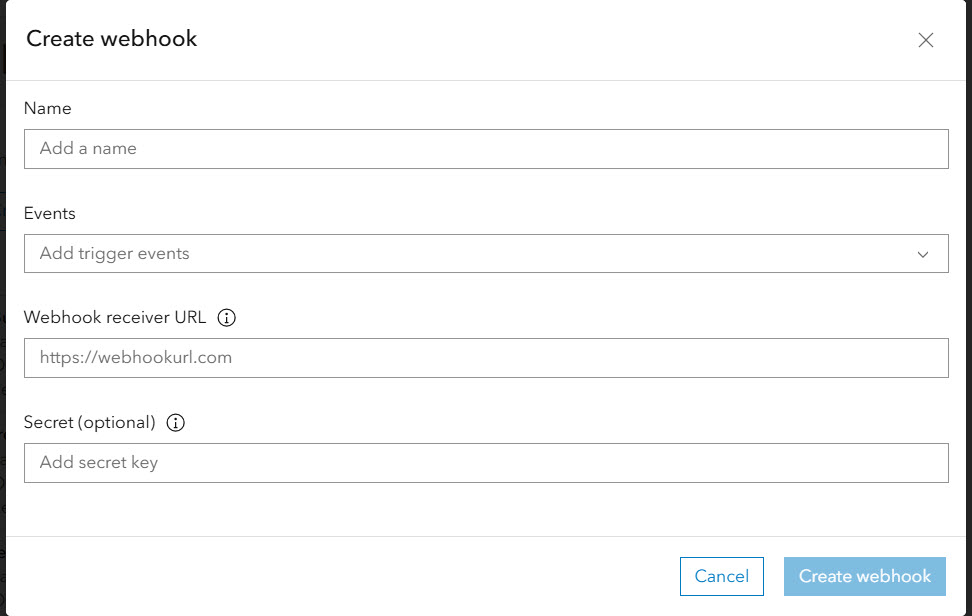Select the blue Create webhook confirmation button
972x616 pixels.
864,576
